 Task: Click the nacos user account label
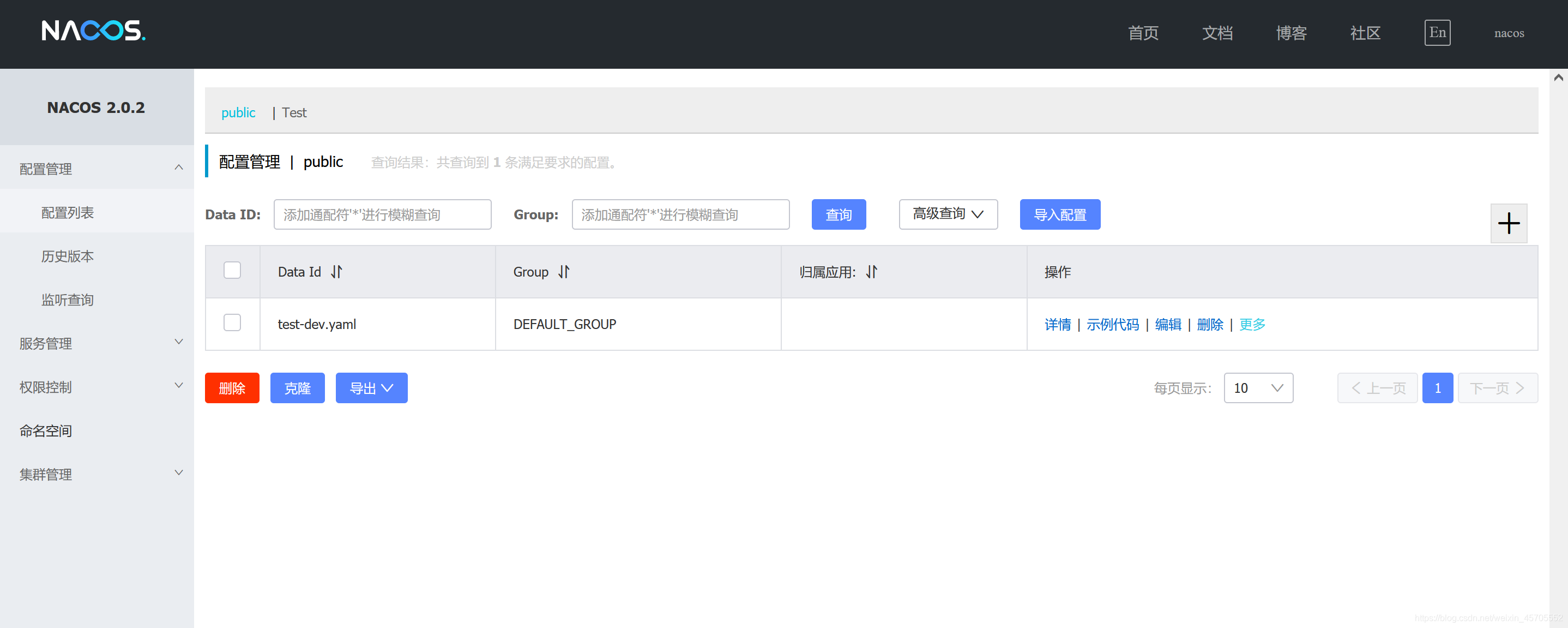(1509, 33)
